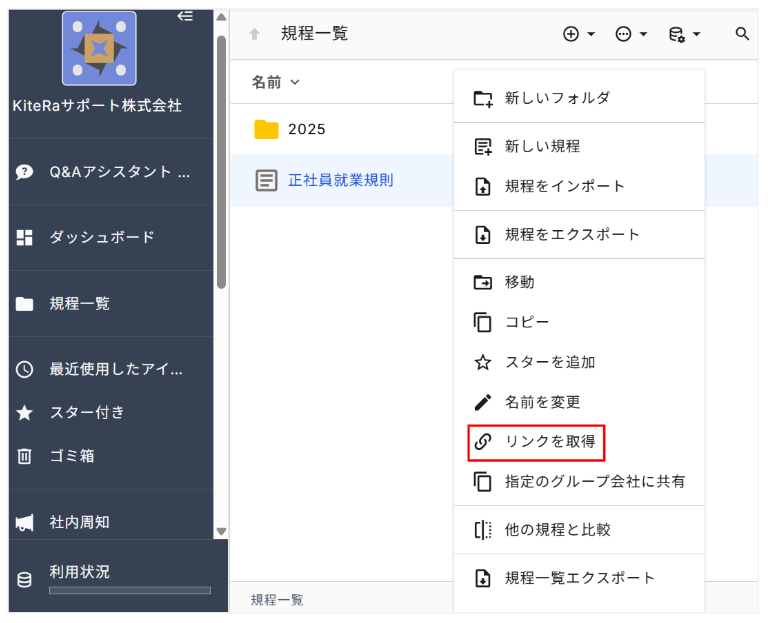Select 指定のグループ会社に共有
Screen dimensions: 768x623
pyautogui.click(x=579, y=481)
